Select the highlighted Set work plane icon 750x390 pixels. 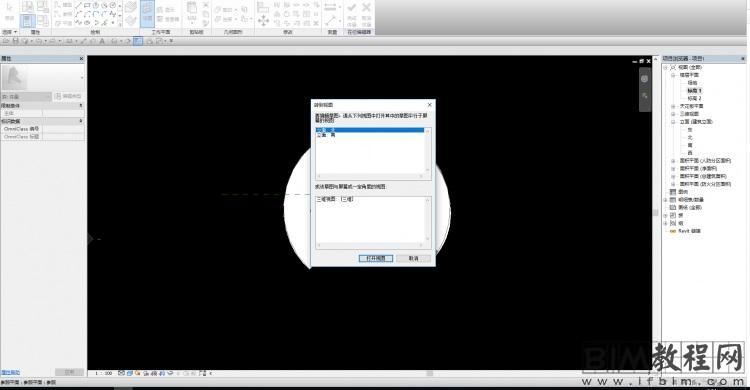[147, 13]
